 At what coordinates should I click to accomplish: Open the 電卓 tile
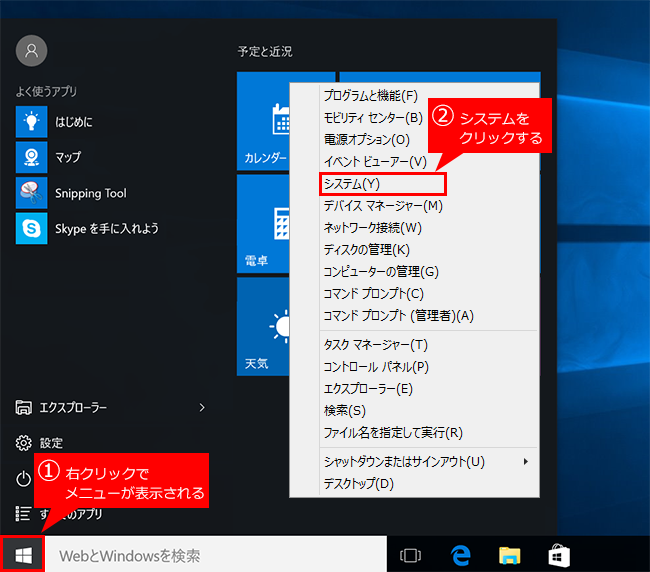tap(263, 224)
